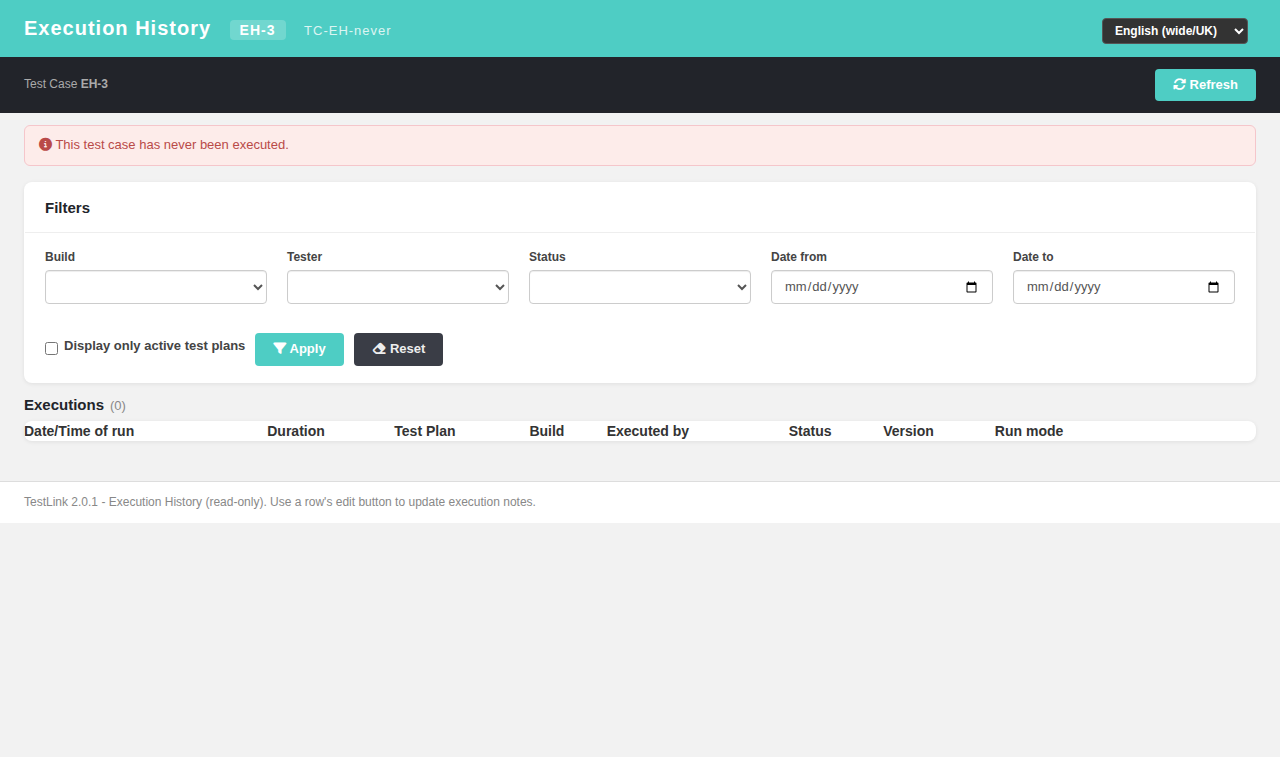Click the info icon in the alert
1280x757 pixels.
[45, 144]
